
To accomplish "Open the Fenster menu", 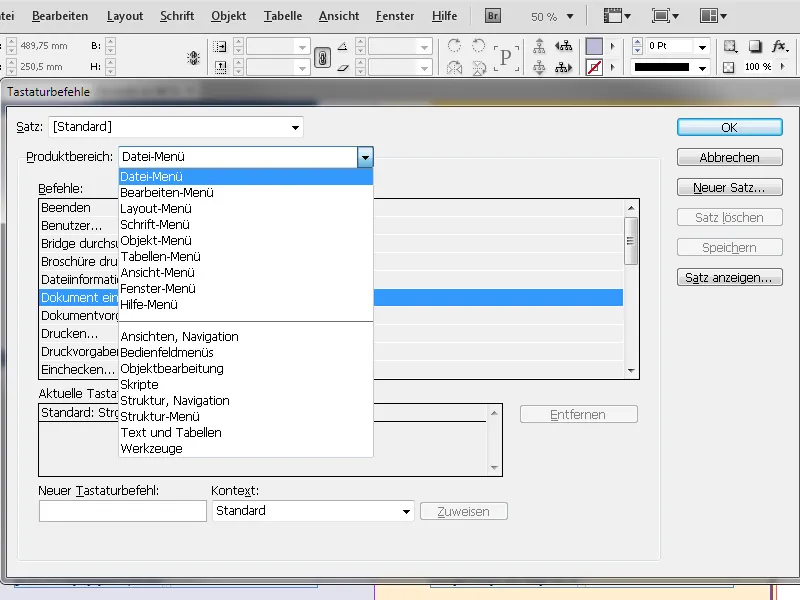I will tap(395, 16).
